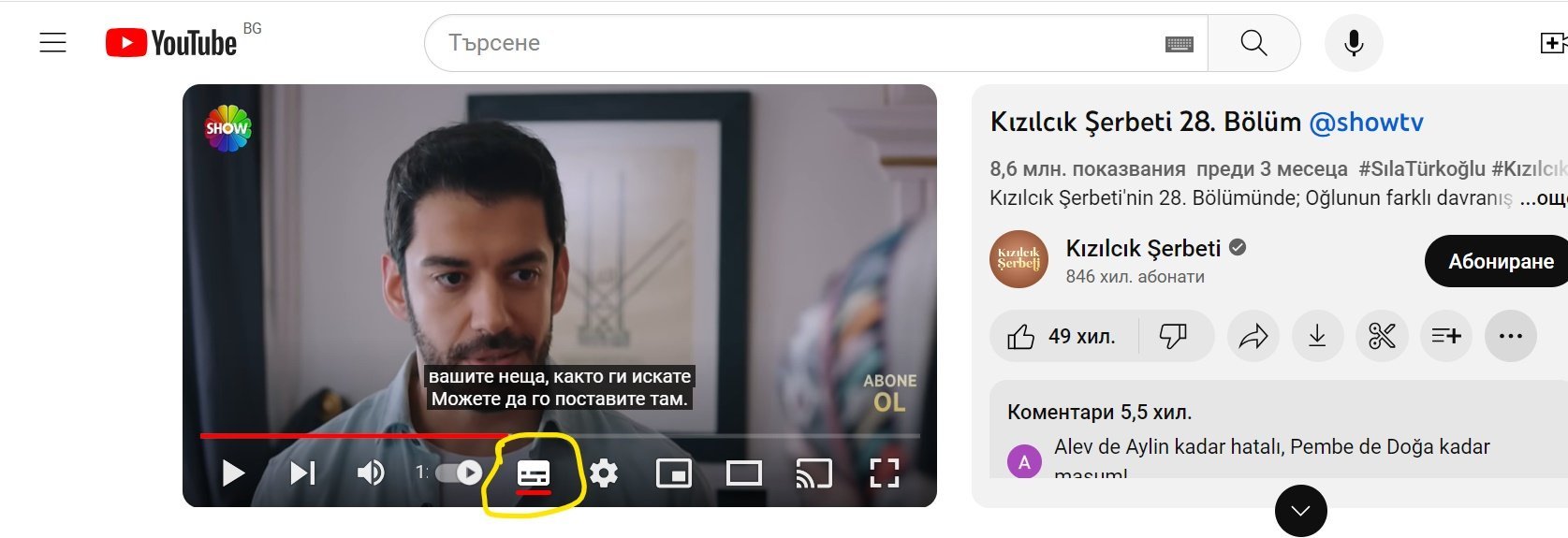Expand the description with ...още
The image size is (1568, 538).
pos(1543,198)
